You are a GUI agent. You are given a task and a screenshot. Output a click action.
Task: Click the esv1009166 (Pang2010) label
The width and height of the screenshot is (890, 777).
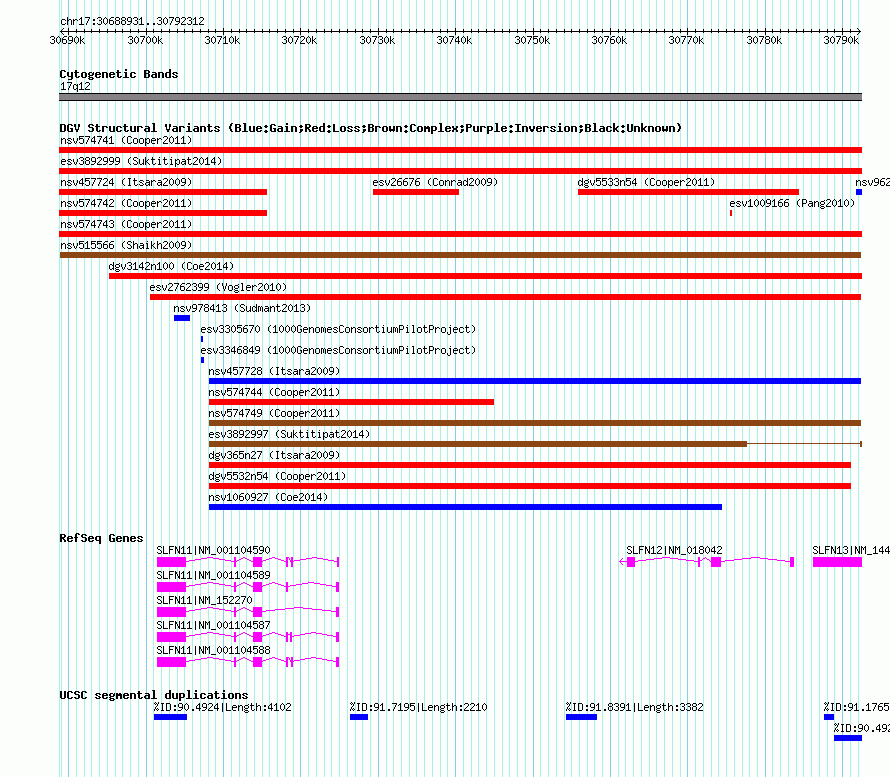(792, 203)
